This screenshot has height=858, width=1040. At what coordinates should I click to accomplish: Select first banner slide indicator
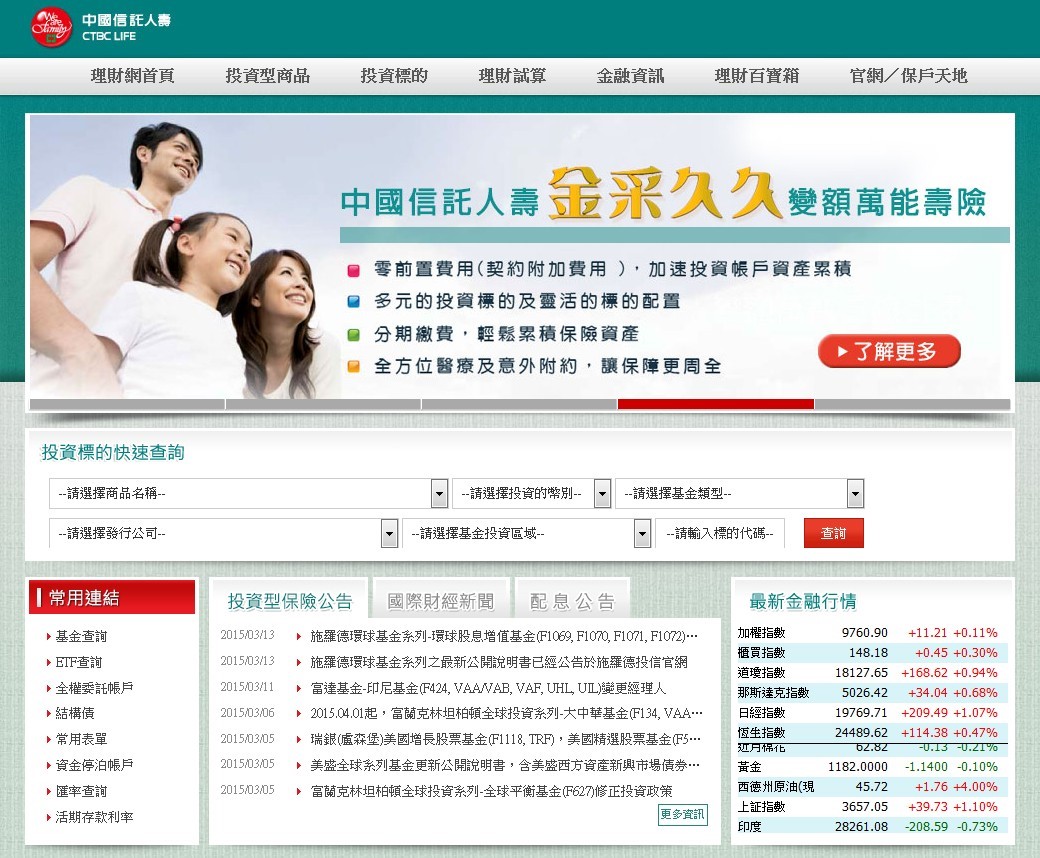pos(127,404)
